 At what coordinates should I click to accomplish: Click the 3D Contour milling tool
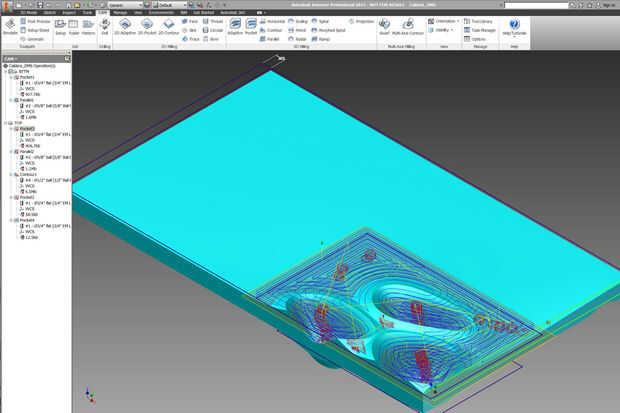pos(271,30)
